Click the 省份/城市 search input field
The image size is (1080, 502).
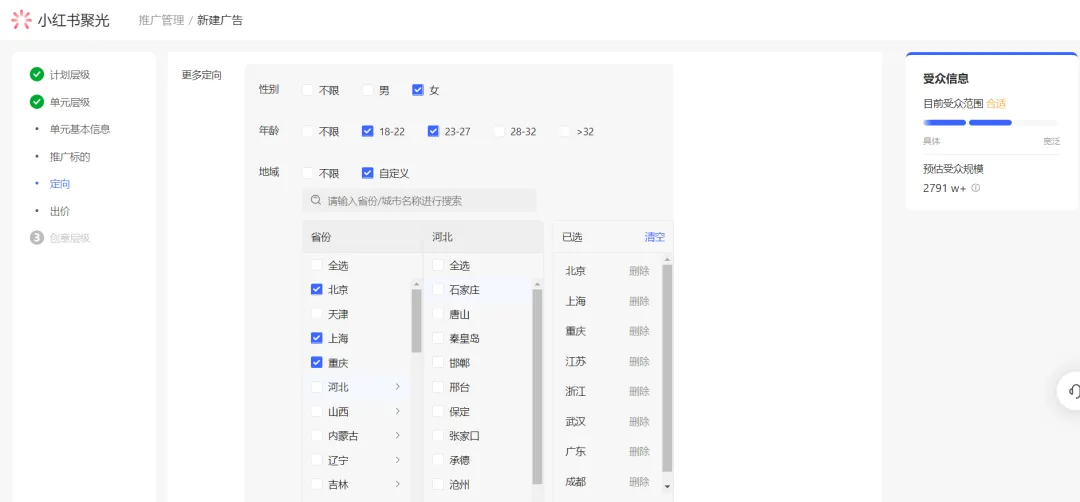point(419,200)
